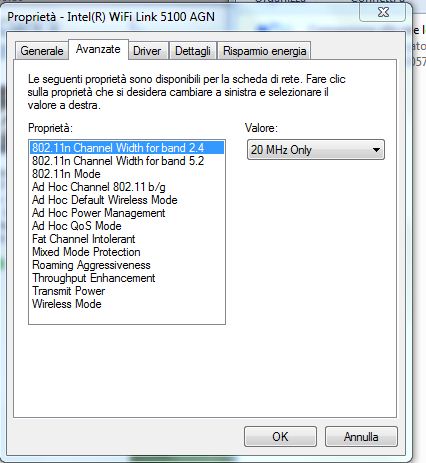Select Wireless Mode property
This screenshot has height=463, width=426.
pyautogui.click(x=127, y=304)
